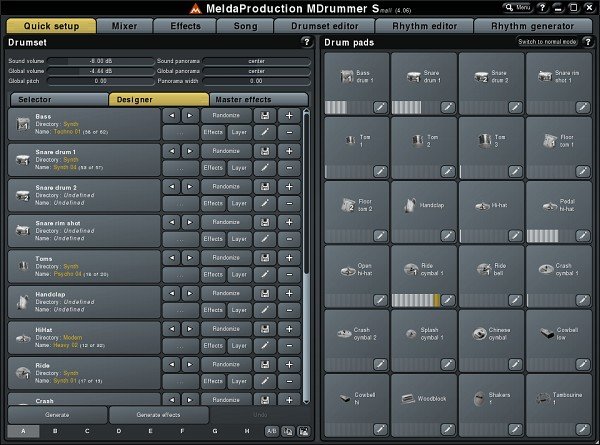Image resolution: width=600 pixels, height=445 pixels.
Task: Open ellipsis options in Snare drum 1 row
Action: (181, 168)
